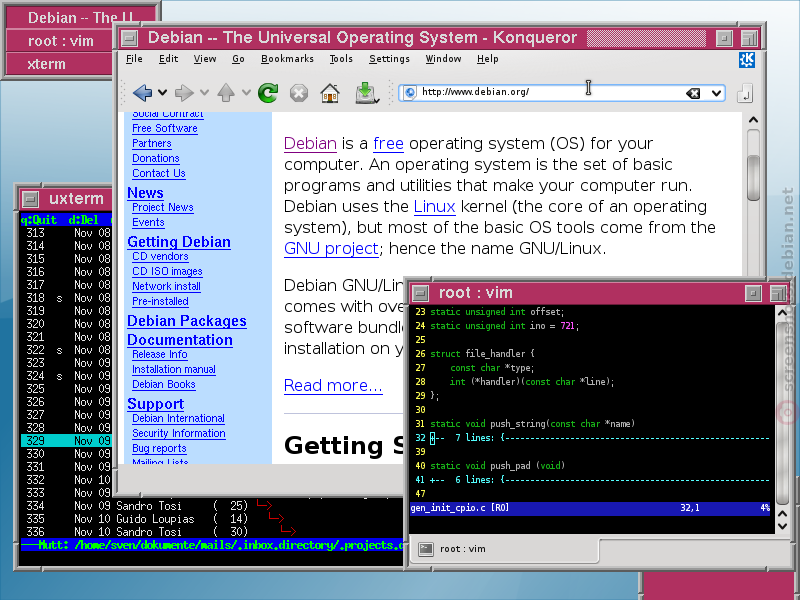
Task: Open the window menu icon on uxterm title bar
Action: (31, 199)
